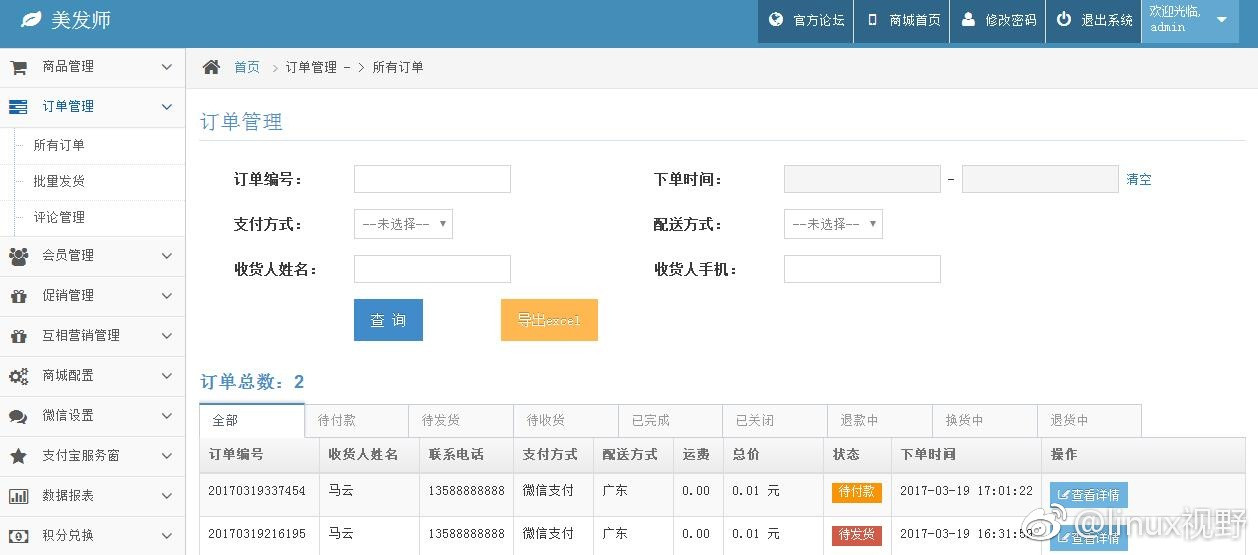The height and width of the screenshot is (555, 1258).
Task: Click the bar chart icon for 数据报表
Action: point(18,496)
